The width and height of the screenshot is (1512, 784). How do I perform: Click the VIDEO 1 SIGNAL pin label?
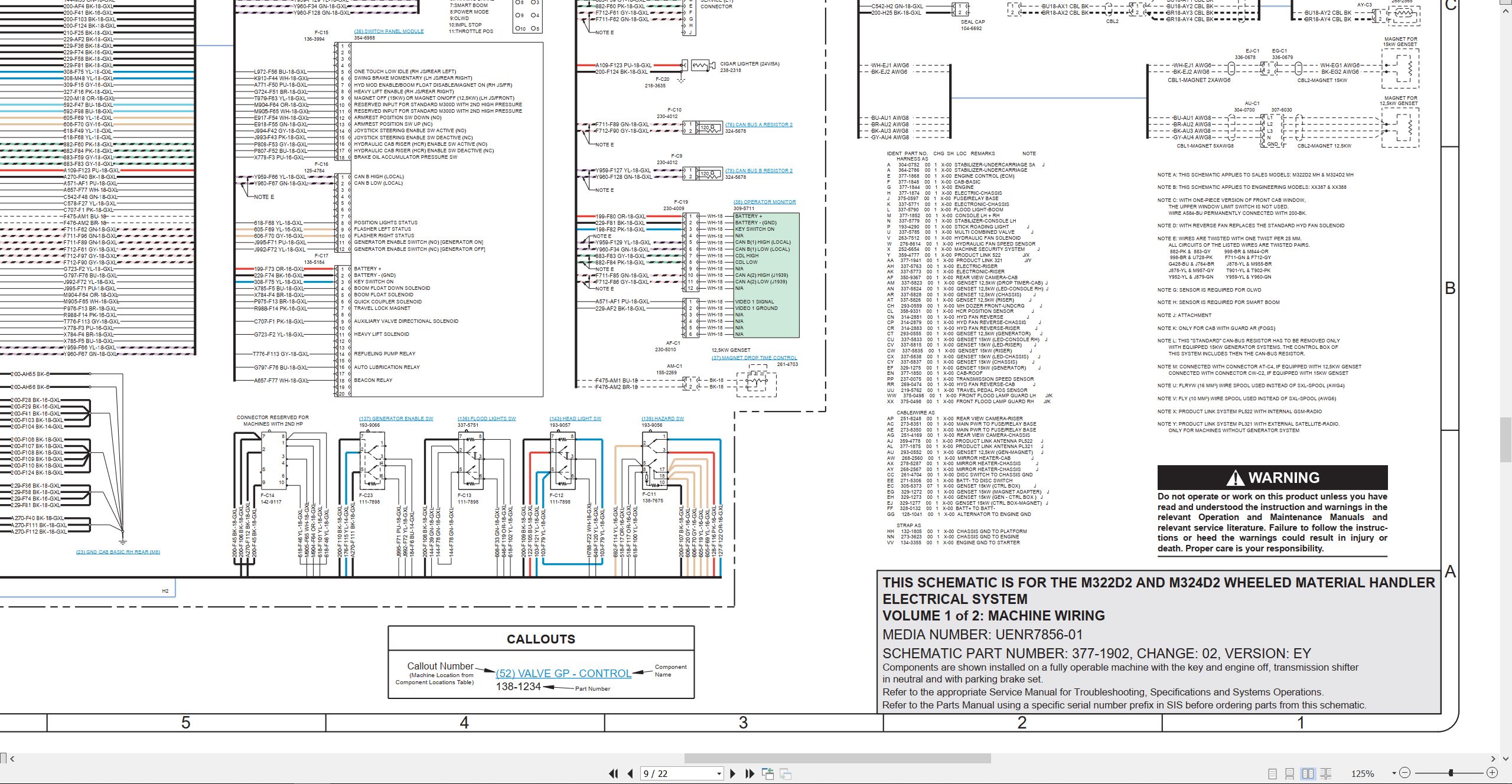pos(754,302)
